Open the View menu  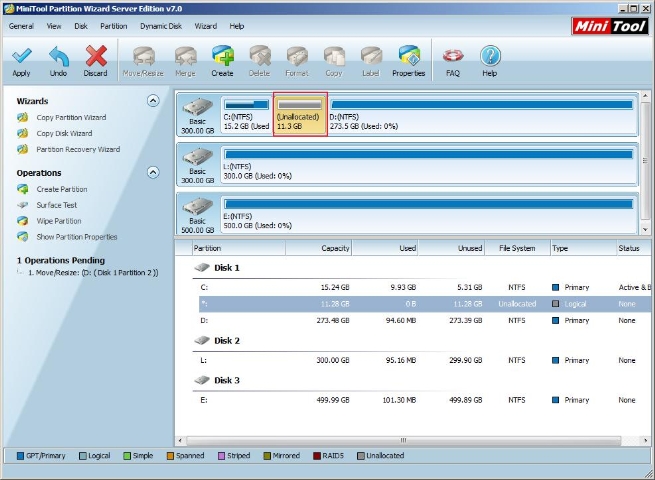click(54, 26)
